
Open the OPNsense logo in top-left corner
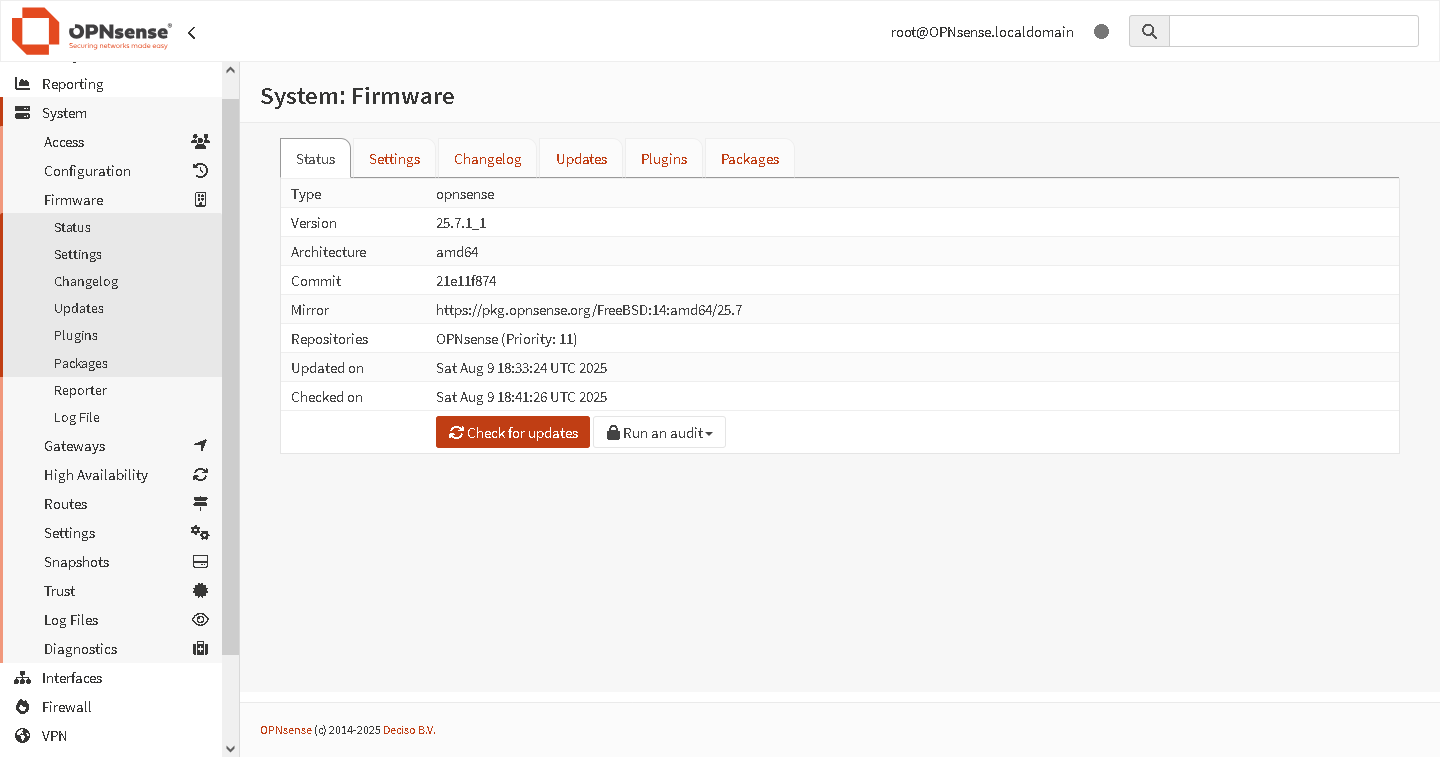[x=35, y=31]
